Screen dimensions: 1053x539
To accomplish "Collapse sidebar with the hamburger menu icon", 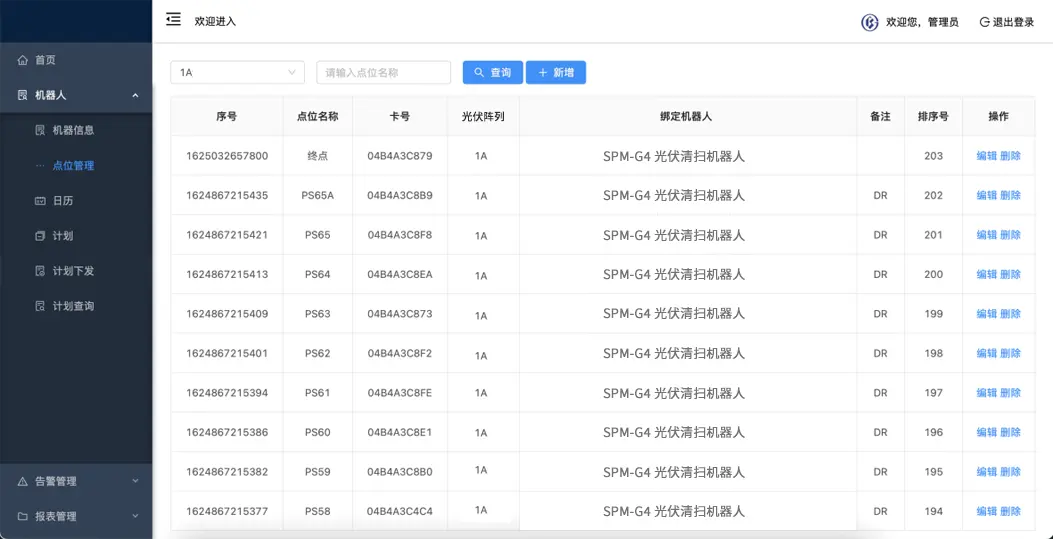I will coord(174,20).
